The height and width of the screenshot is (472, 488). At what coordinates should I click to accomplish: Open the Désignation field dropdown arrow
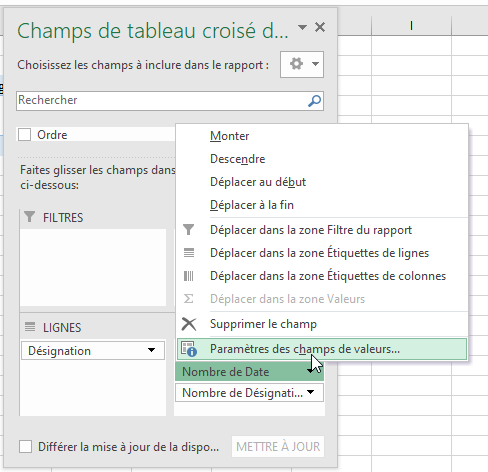[151, 350]
